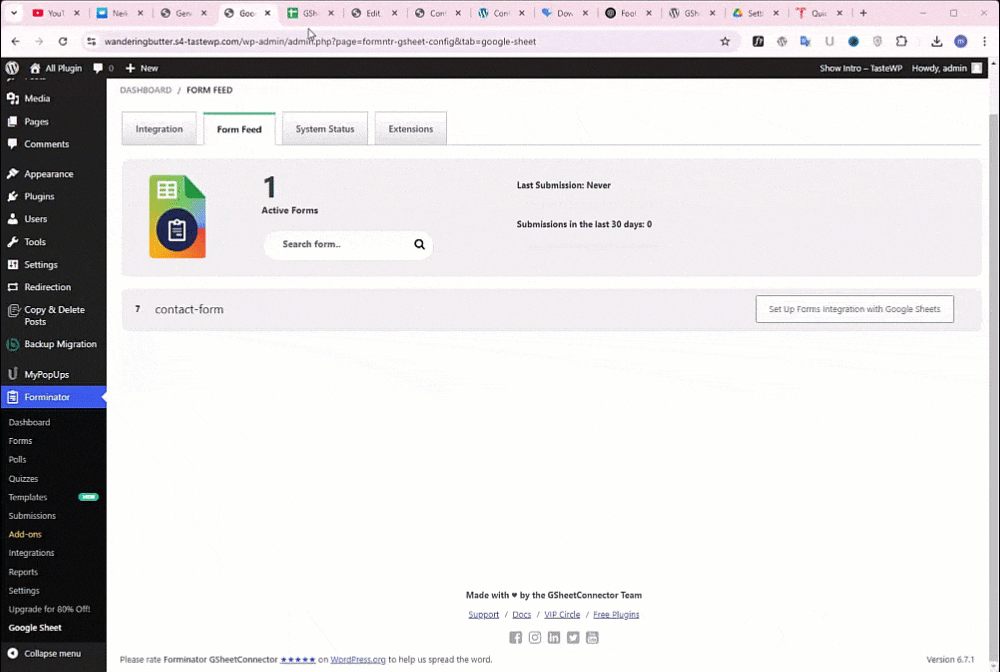This screenshot has height=672, width=1000.
Task: Click the browser back arrow
Action: 15,41
